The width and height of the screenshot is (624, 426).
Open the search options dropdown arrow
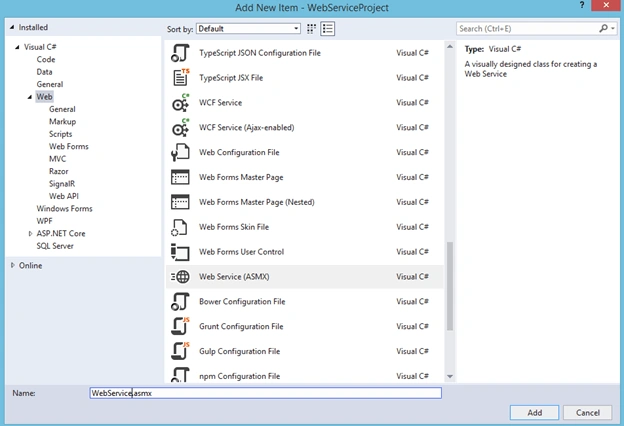point(613,29)
